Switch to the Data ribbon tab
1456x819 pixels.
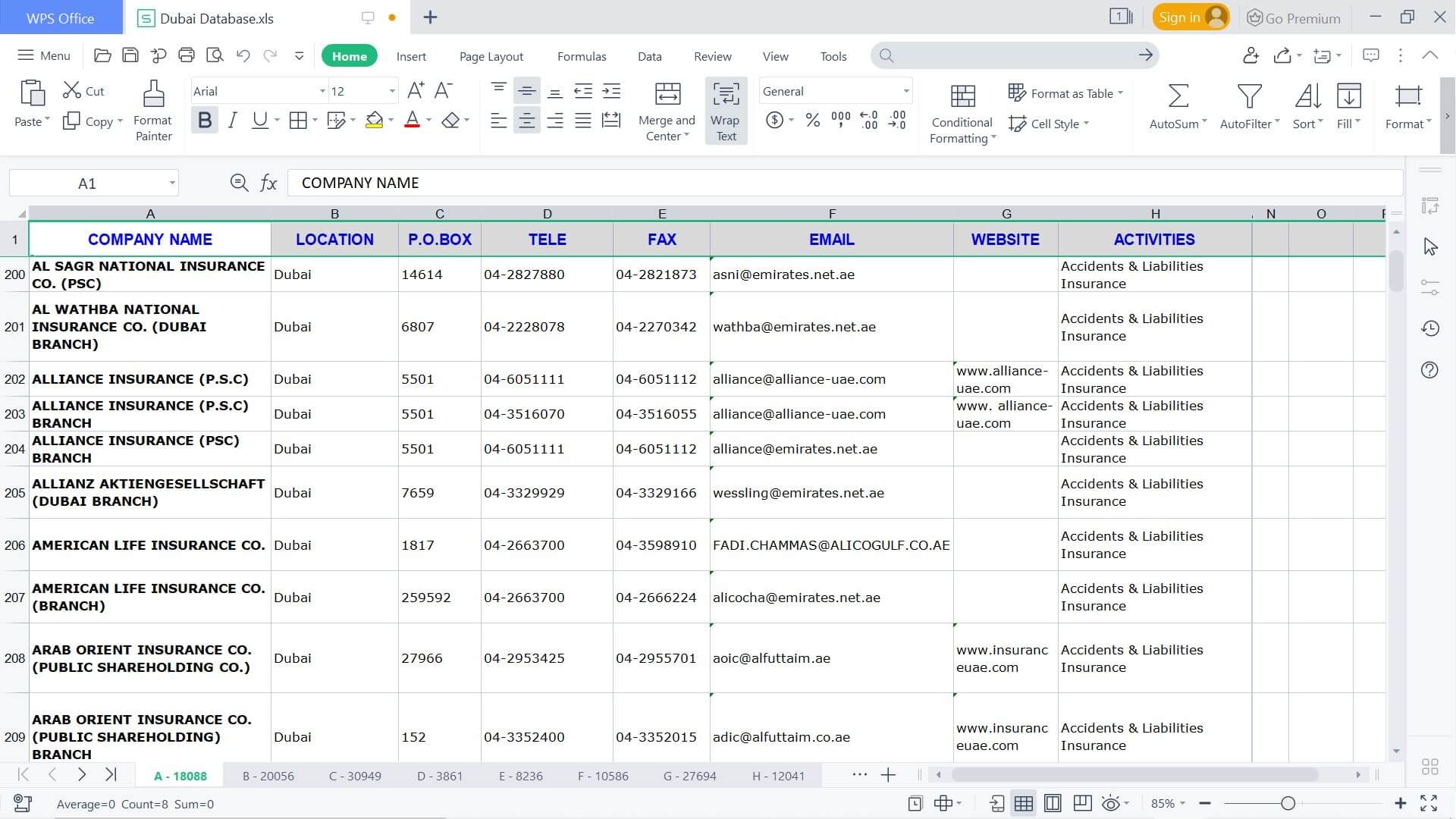pos(649,55)
